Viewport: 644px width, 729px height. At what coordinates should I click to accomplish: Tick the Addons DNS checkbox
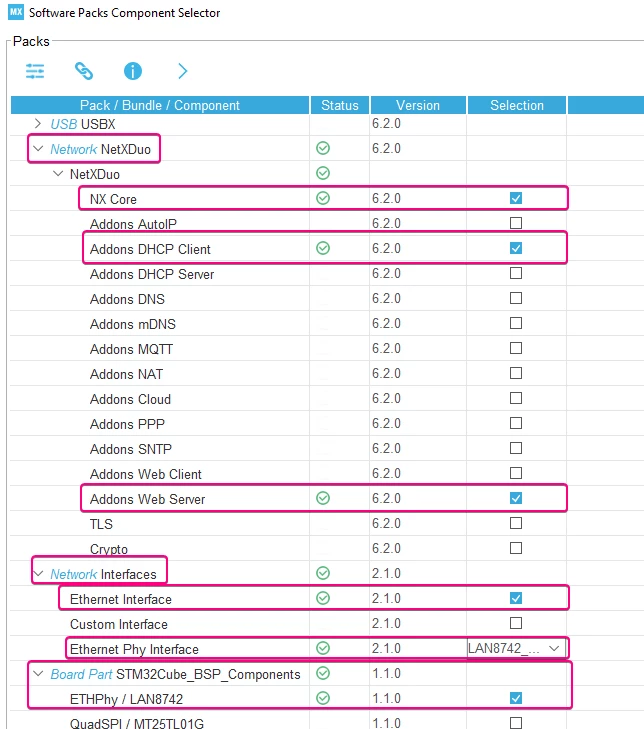pos(516,298)
